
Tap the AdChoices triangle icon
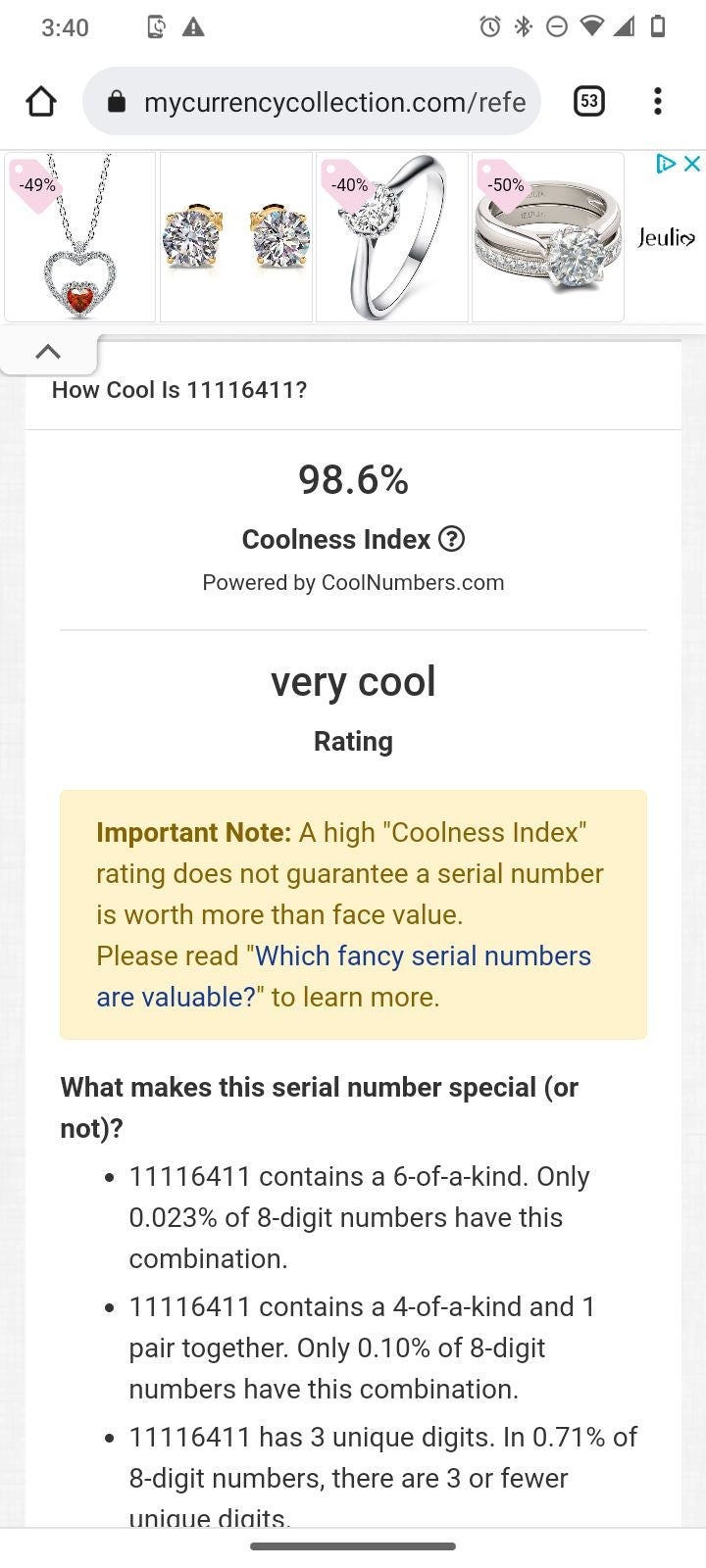click(667, 164)
